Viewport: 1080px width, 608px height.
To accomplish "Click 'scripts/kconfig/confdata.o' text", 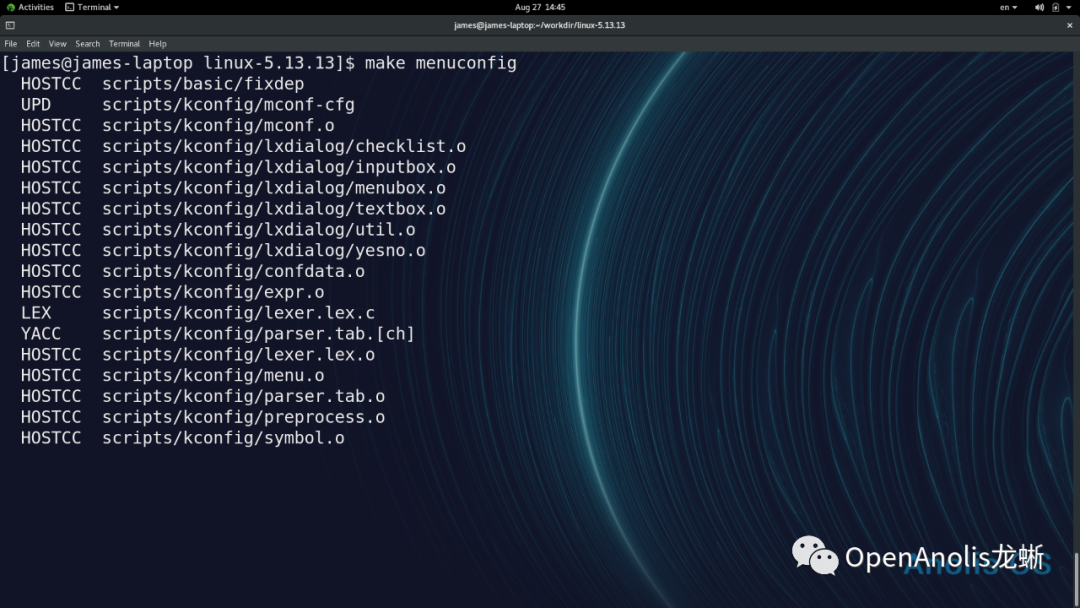I will pyautogui.click(x=233, y=271).
